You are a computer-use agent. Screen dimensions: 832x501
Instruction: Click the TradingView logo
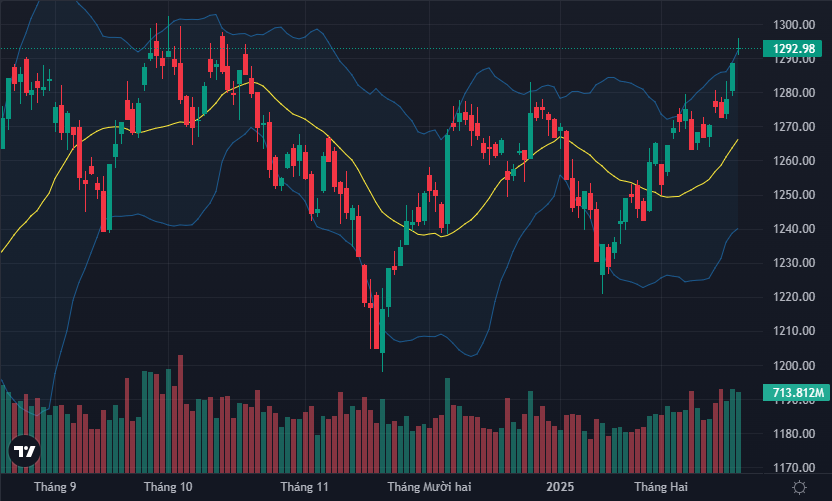point(25,452)
